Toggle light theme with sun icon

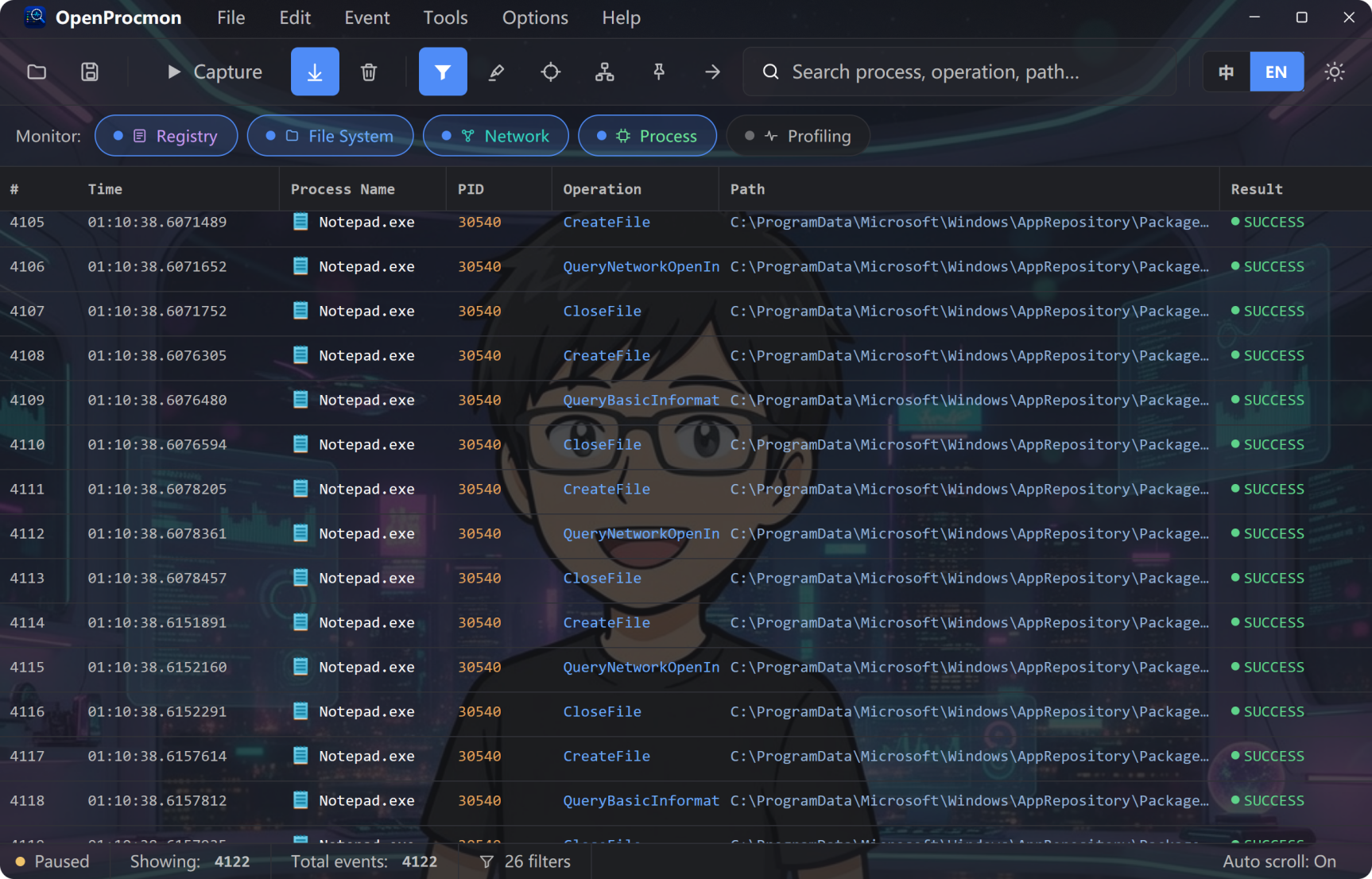click(1335, 72)
